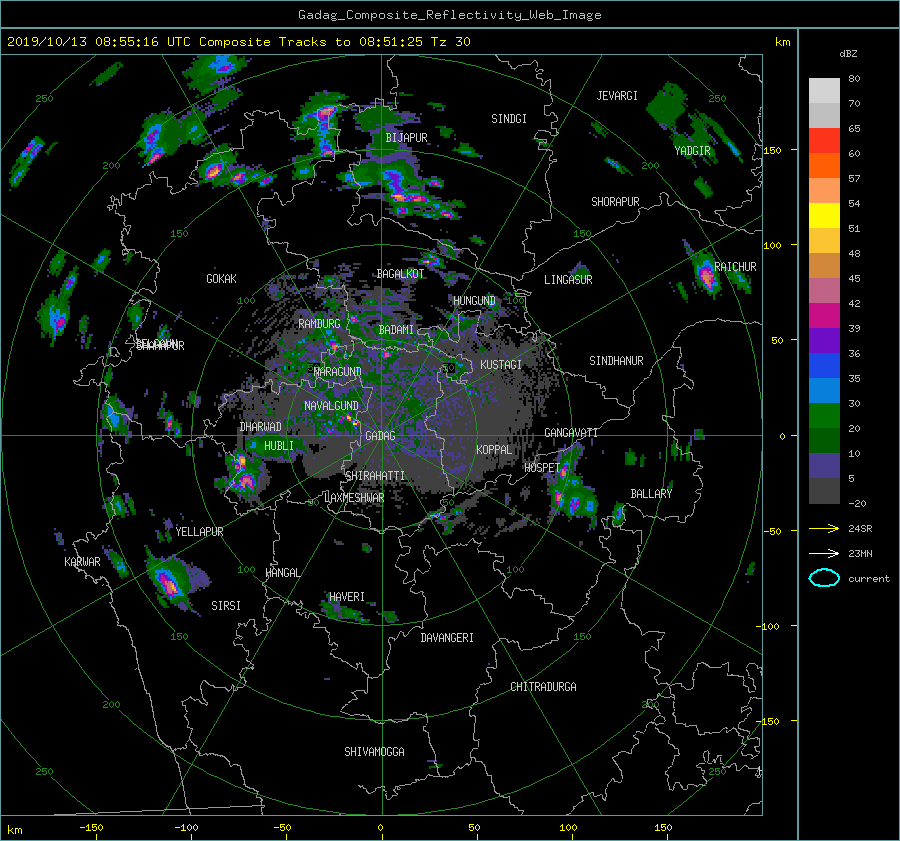Screen dimensions: 900x841
Task: Click the storm cell near Raichur
Action: click(x=706, y=276)
